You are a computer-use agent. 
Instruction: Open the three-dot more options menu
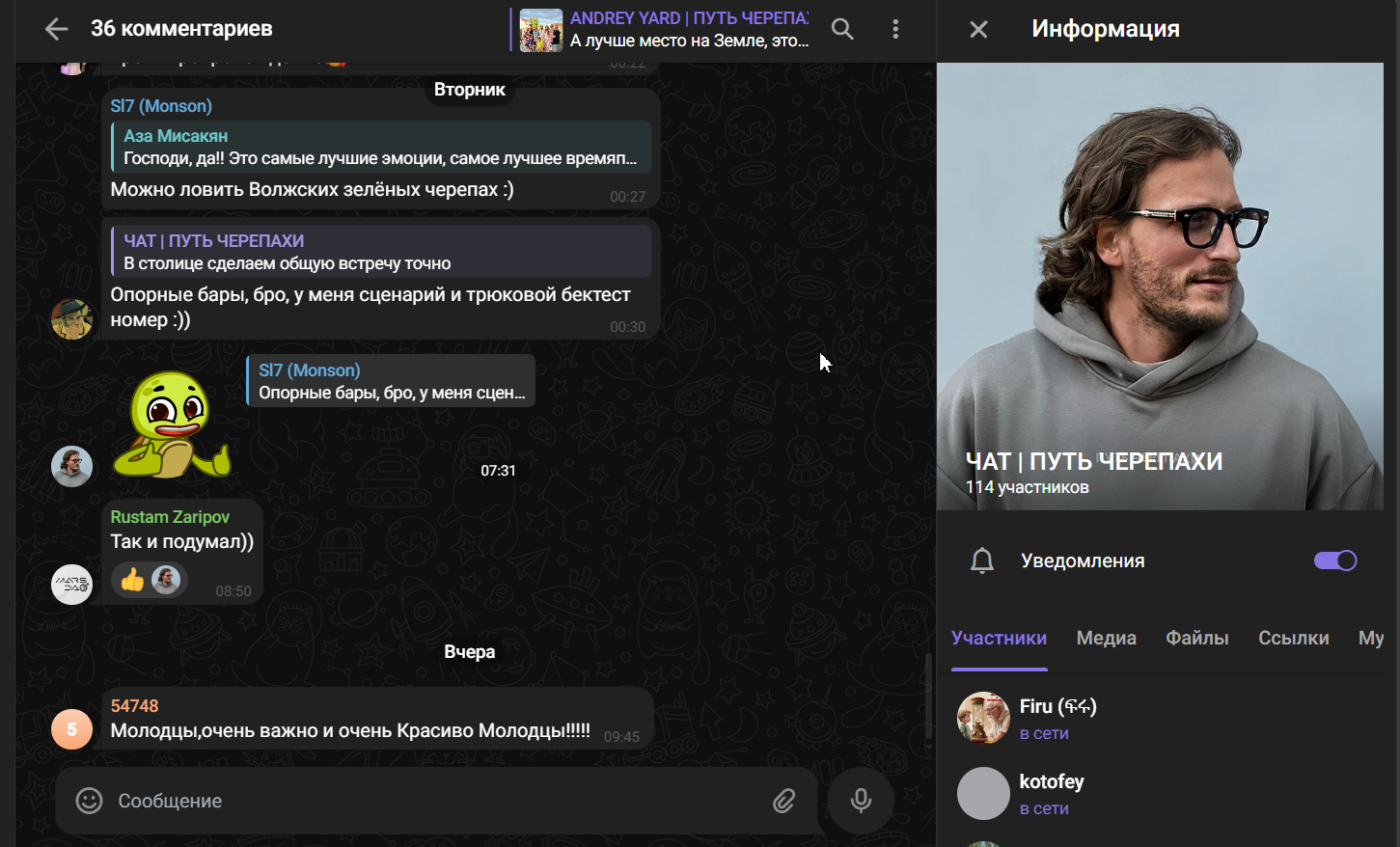tap(895, 29)
